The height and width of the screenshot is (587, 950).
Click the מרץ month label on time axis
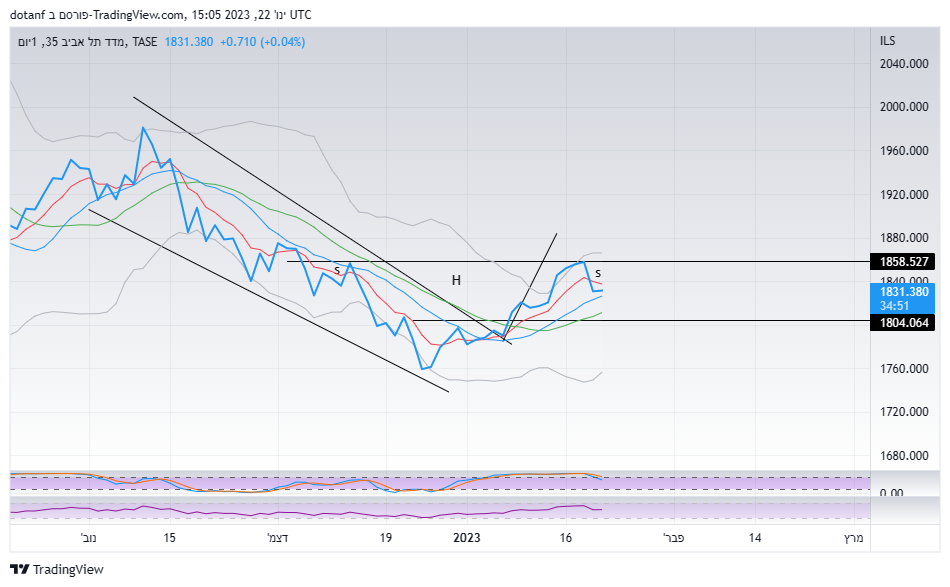tap(854, 538)
